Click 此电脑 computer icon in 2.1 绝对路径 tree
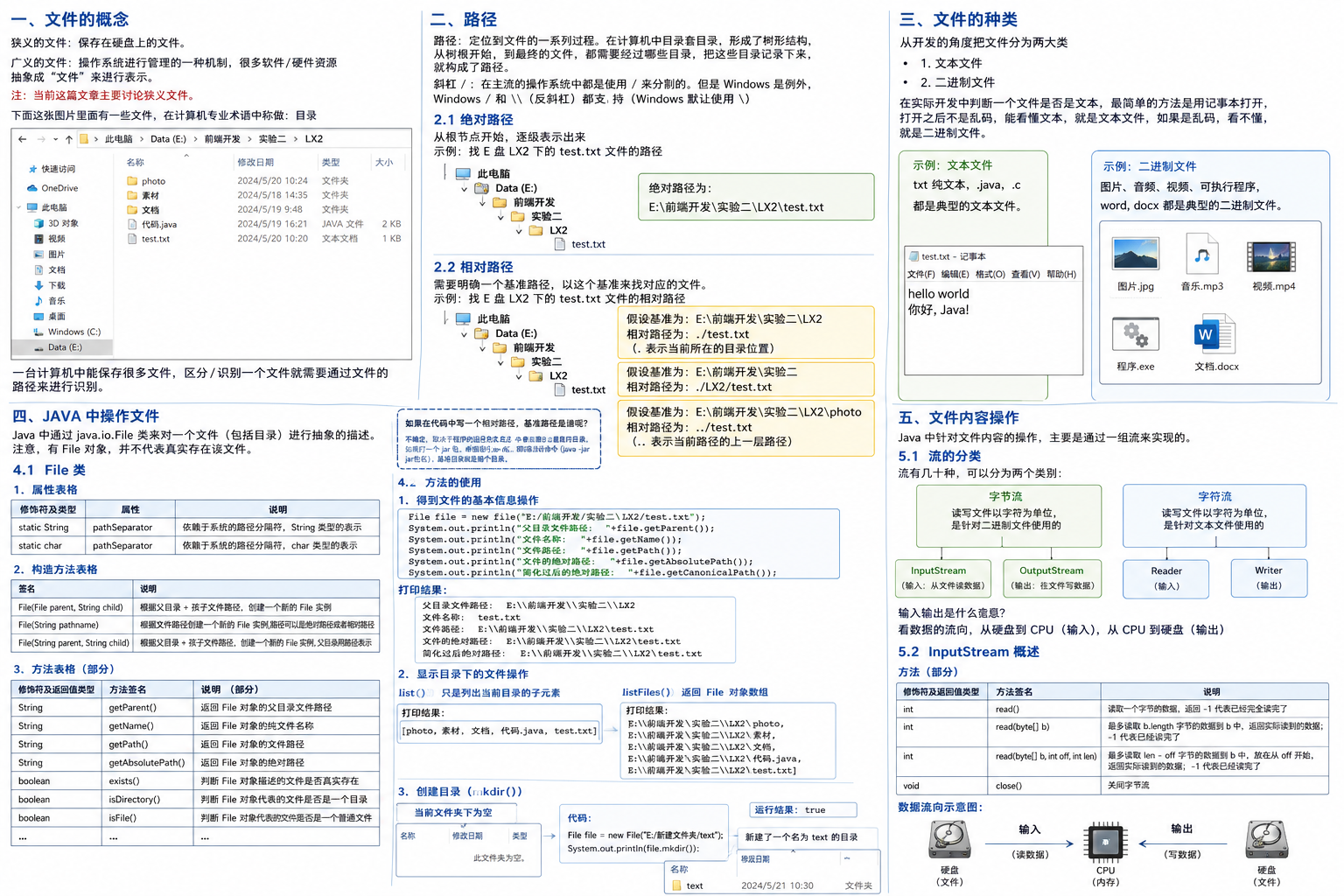This screenshot has height=896, width=1344. pyautogui.click(x=463, y=173)
